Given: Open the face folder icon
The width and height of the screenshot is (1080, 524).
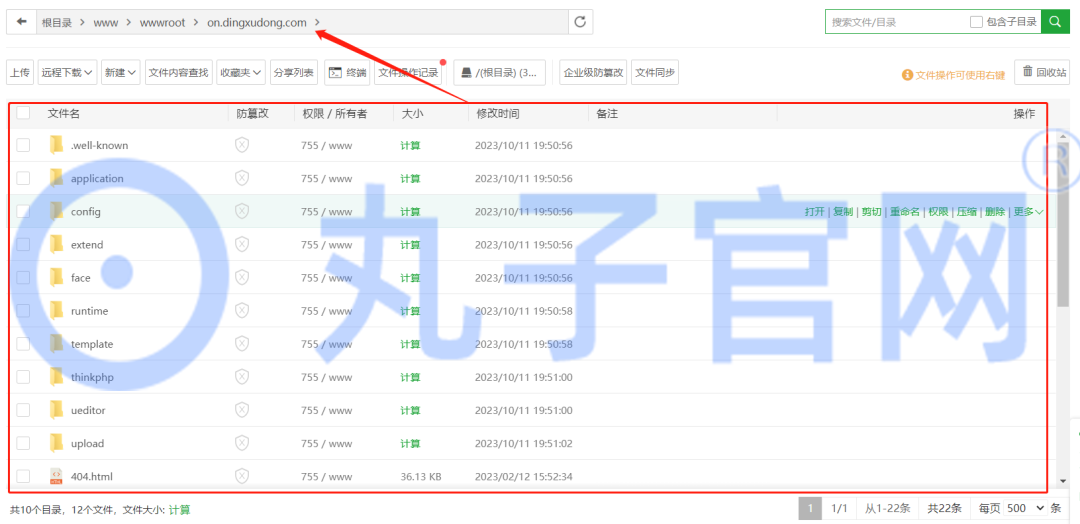Looking at the screenshot, I should tap(56, 277).
